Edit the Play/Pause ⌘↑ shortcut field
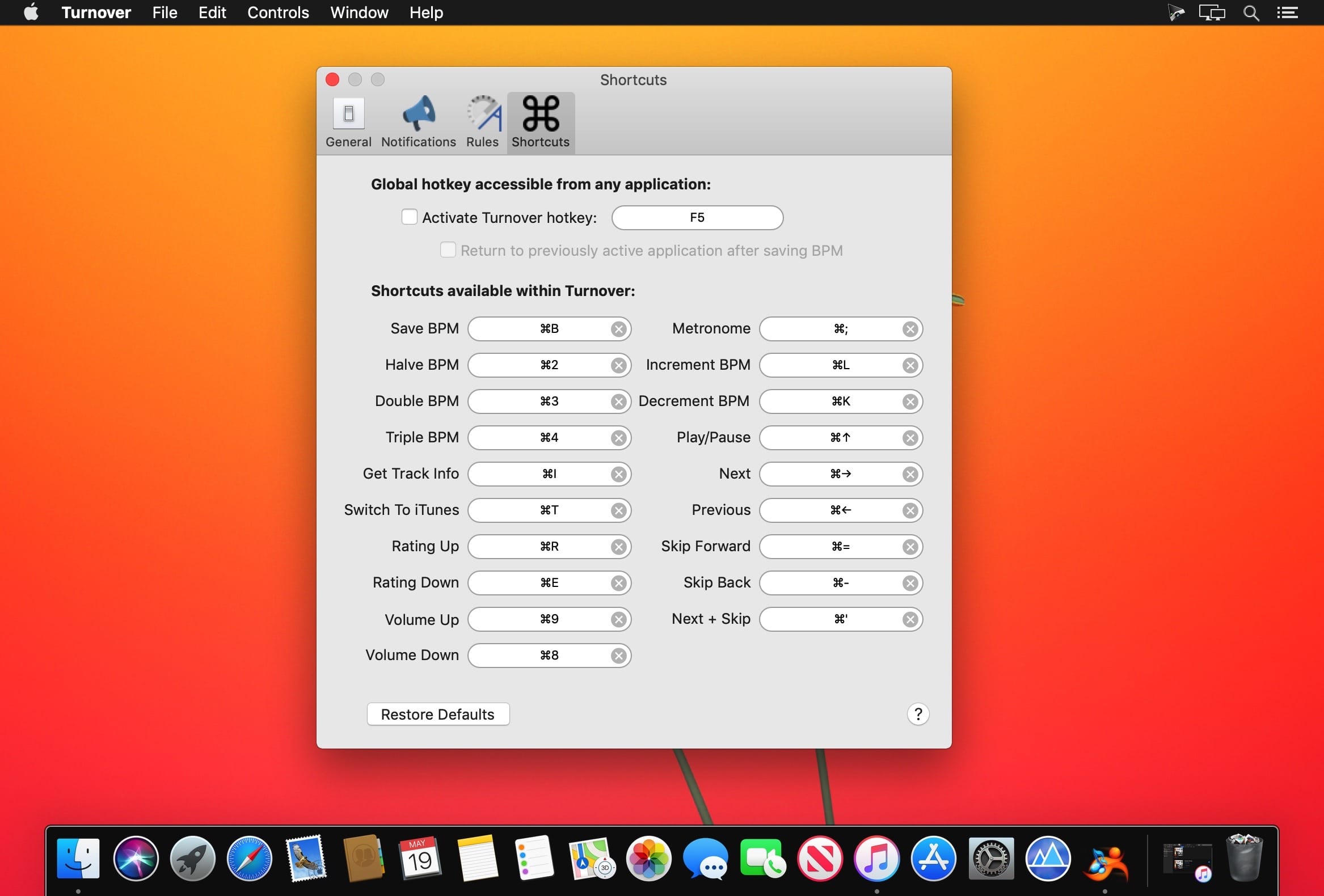This screenshot has height=896, width=1324. (x=840, y=437)
